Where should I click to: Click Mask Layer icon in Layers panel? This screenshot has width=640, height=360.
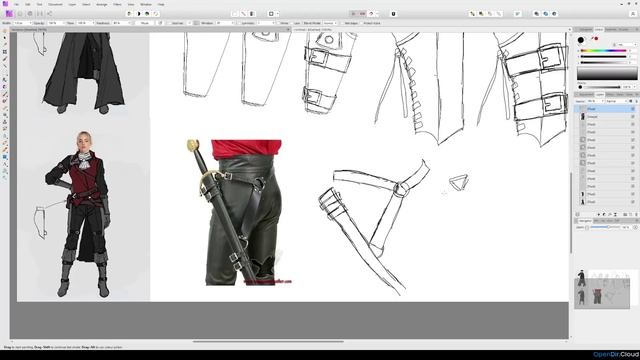[599, 214]
